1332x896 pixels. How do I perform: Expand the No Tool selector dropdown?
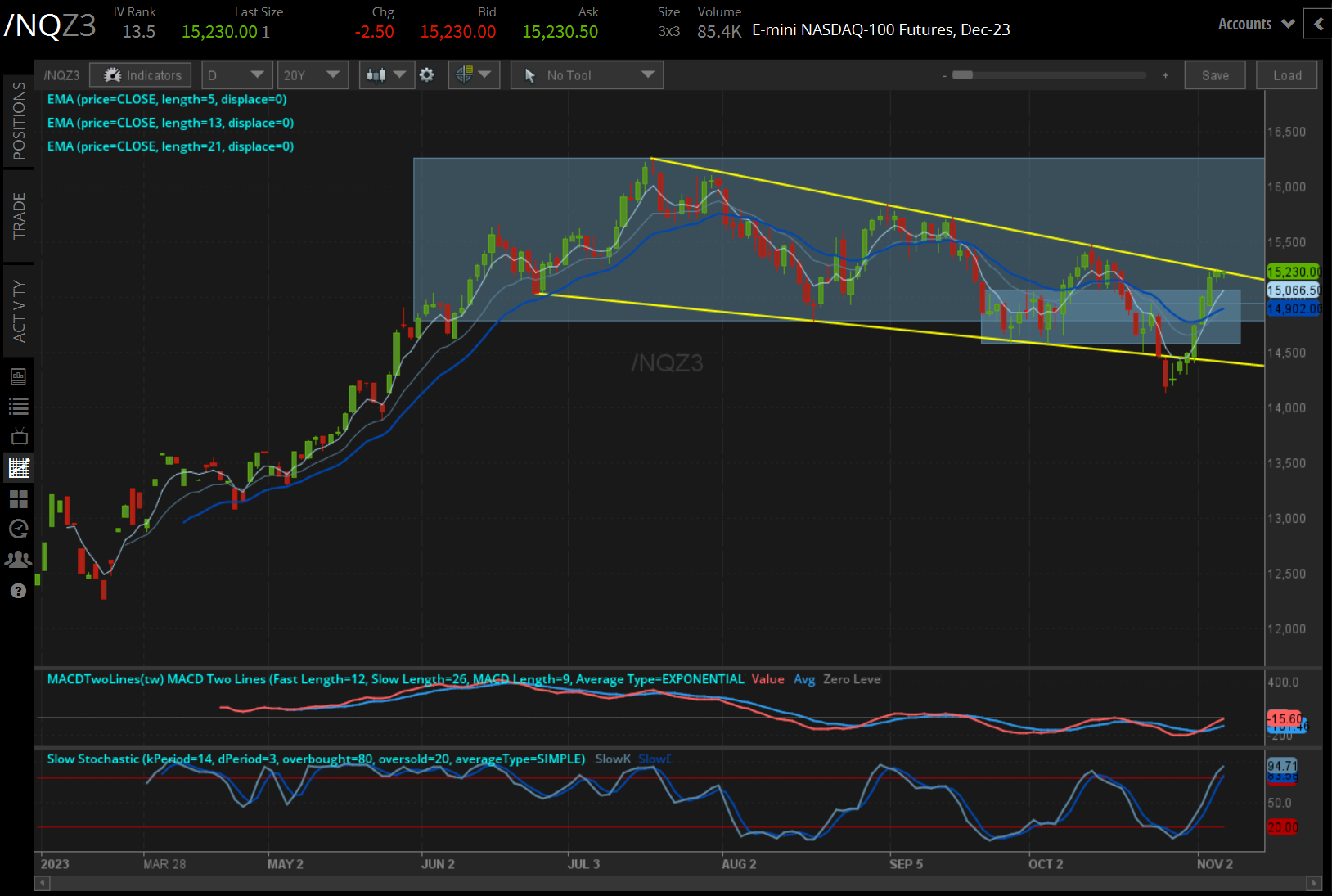pos(587,74)
